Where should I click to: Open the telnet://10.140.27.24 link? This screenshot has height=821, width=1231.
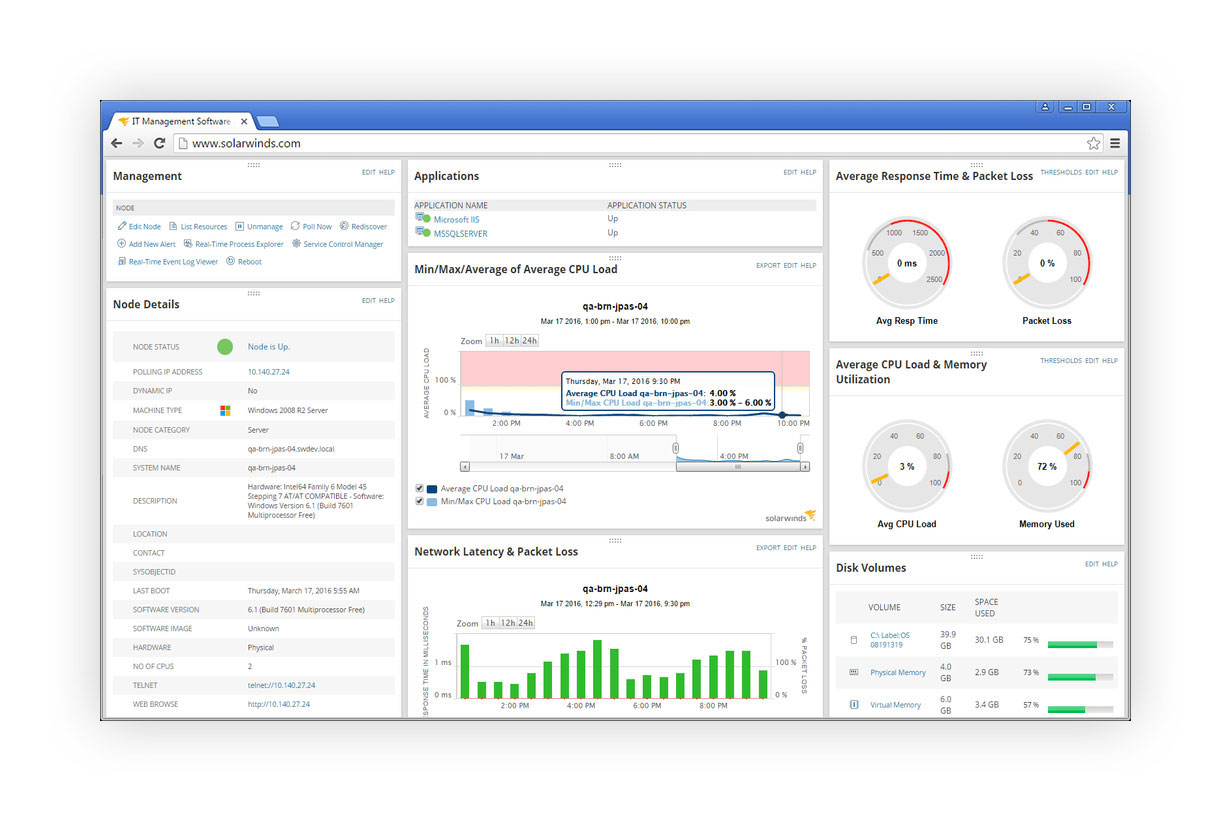281,685
